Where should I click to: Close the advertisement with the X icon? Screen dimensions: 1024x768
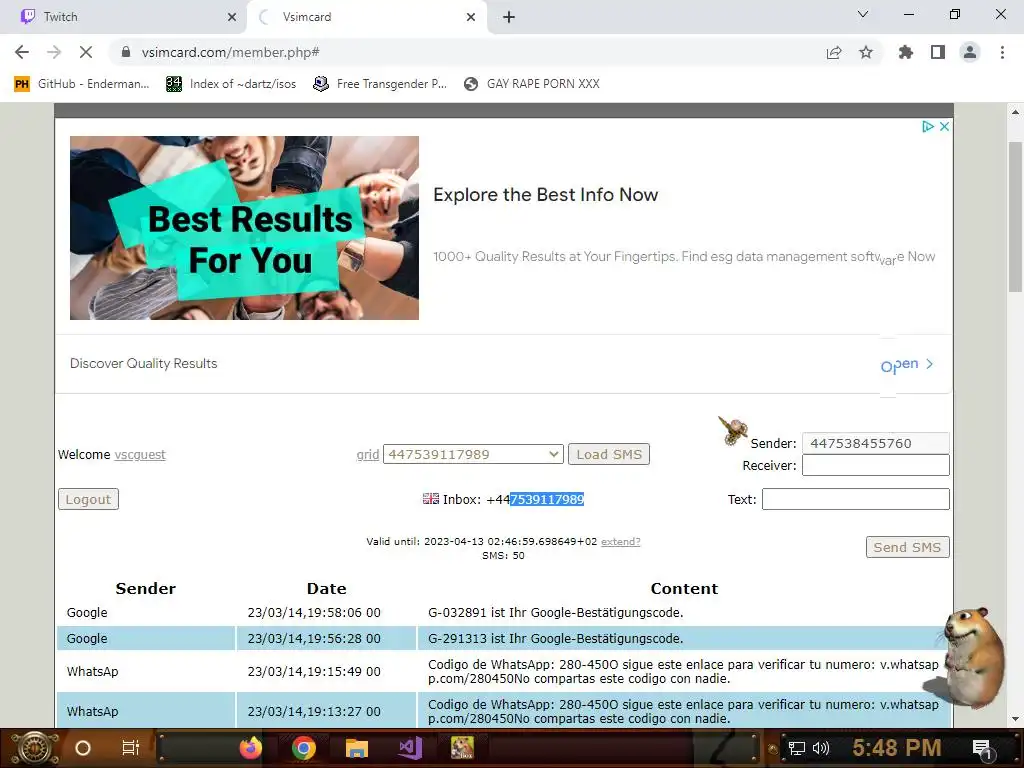[x=944, y=127]
